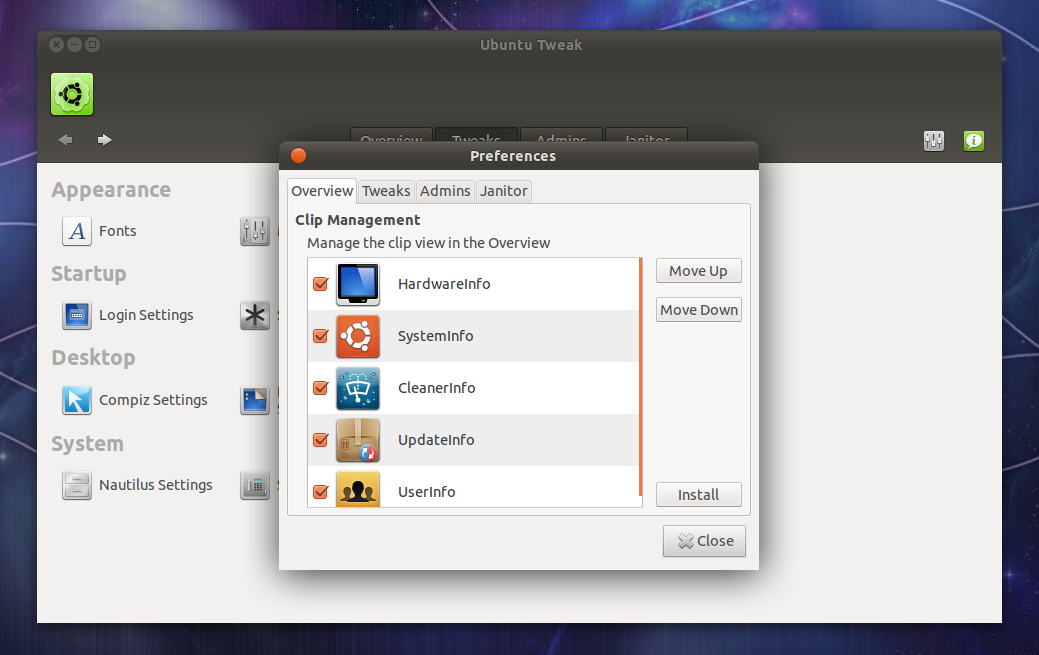Click the UpdateInfo package icon
Screen dimensions: 1039x655
[357, 440]
